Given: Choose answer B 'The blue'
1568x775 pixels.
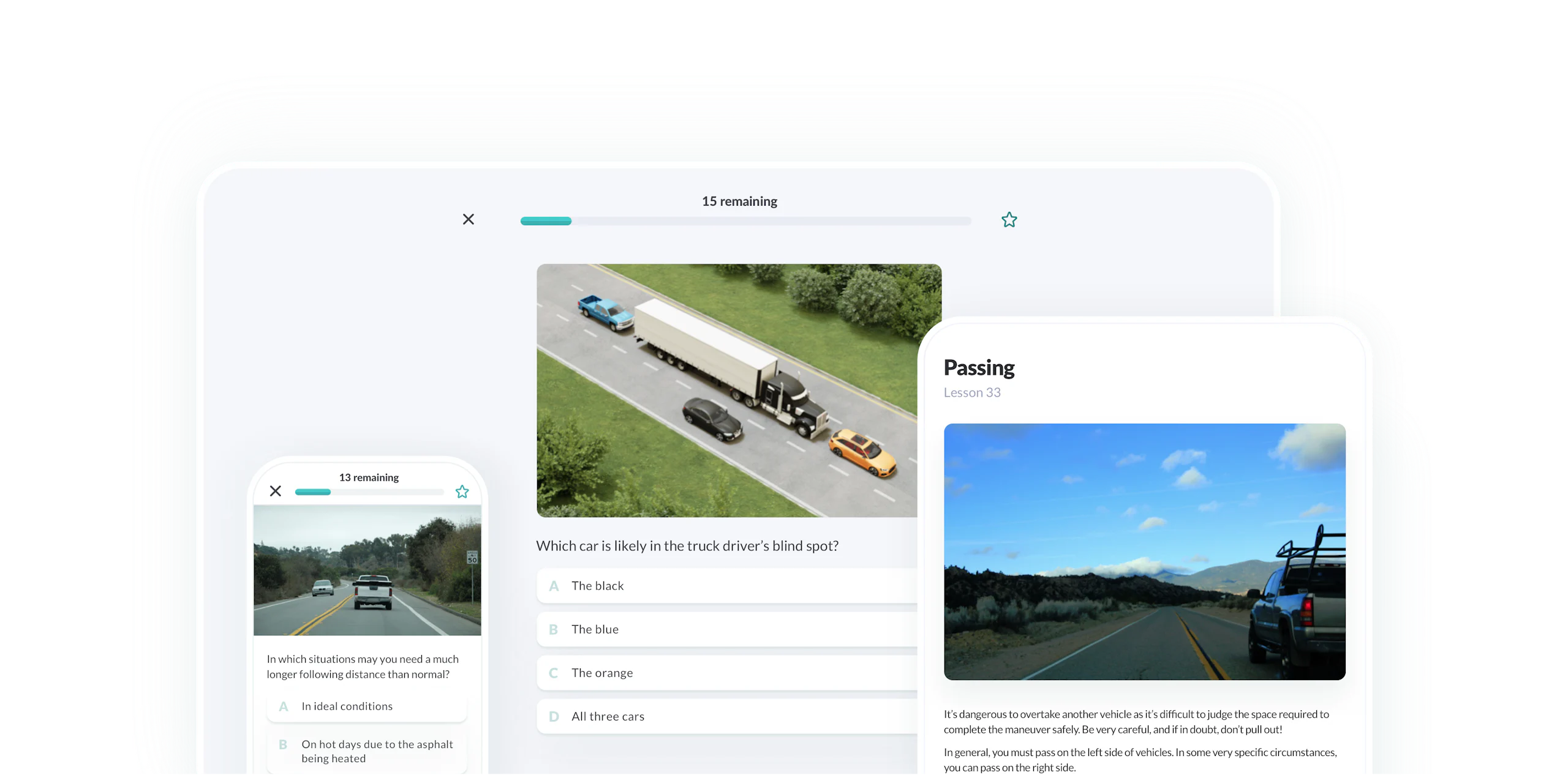Looking at the screenshot, I should click(726, 629).
